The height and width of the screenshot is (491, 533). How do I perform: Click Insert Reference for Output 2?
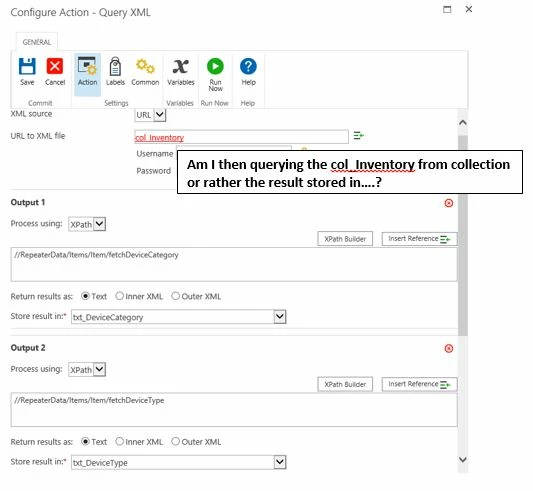tap(419, 384)
